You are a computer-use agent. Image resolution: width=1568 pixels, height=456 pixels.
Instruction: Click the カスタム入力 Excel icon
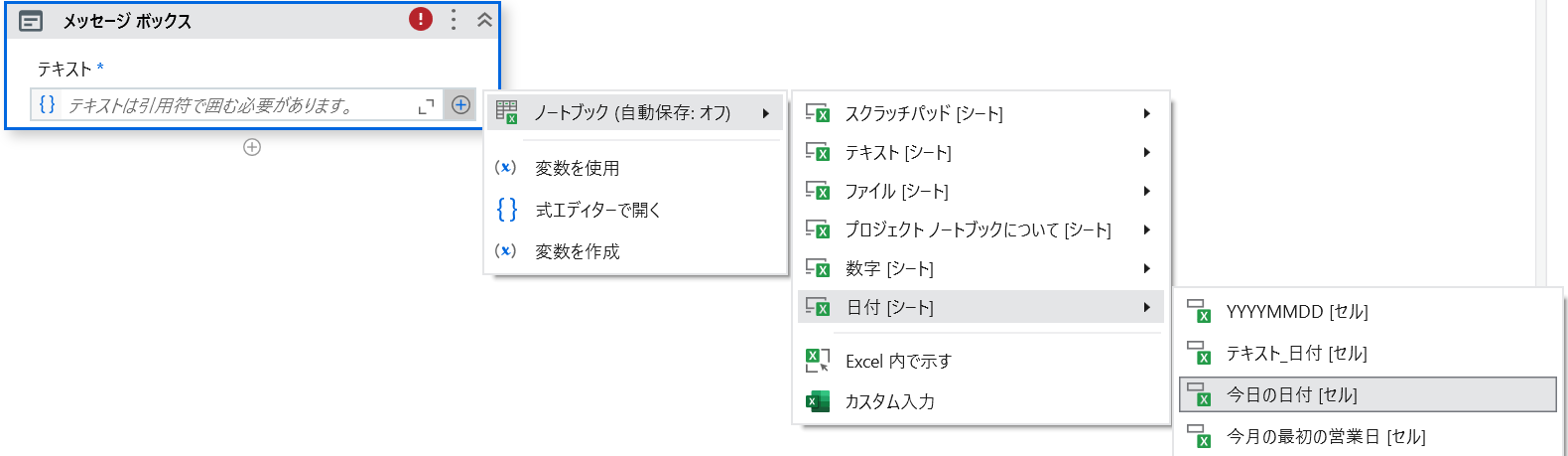coord(818,401)
